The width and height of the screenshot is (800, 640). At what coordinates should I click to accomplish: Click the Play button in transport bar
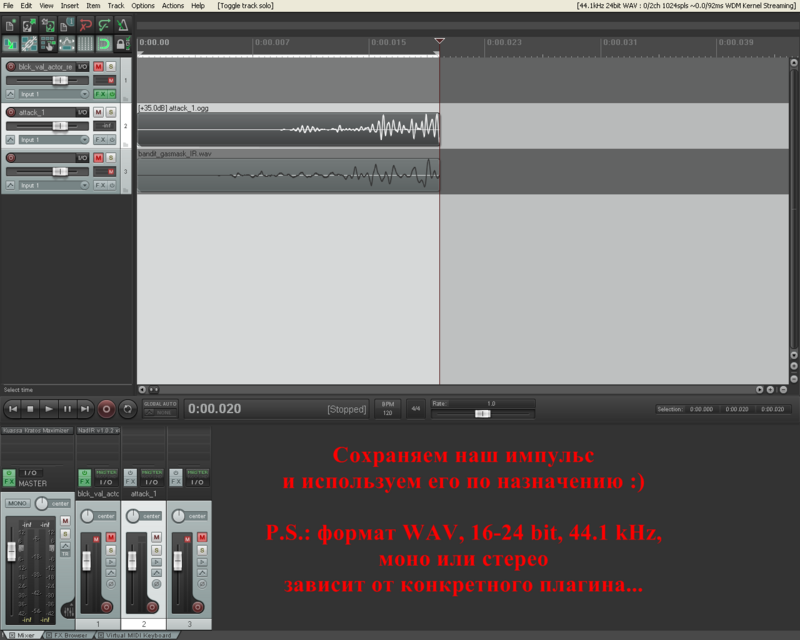click(x=49, y=409)
